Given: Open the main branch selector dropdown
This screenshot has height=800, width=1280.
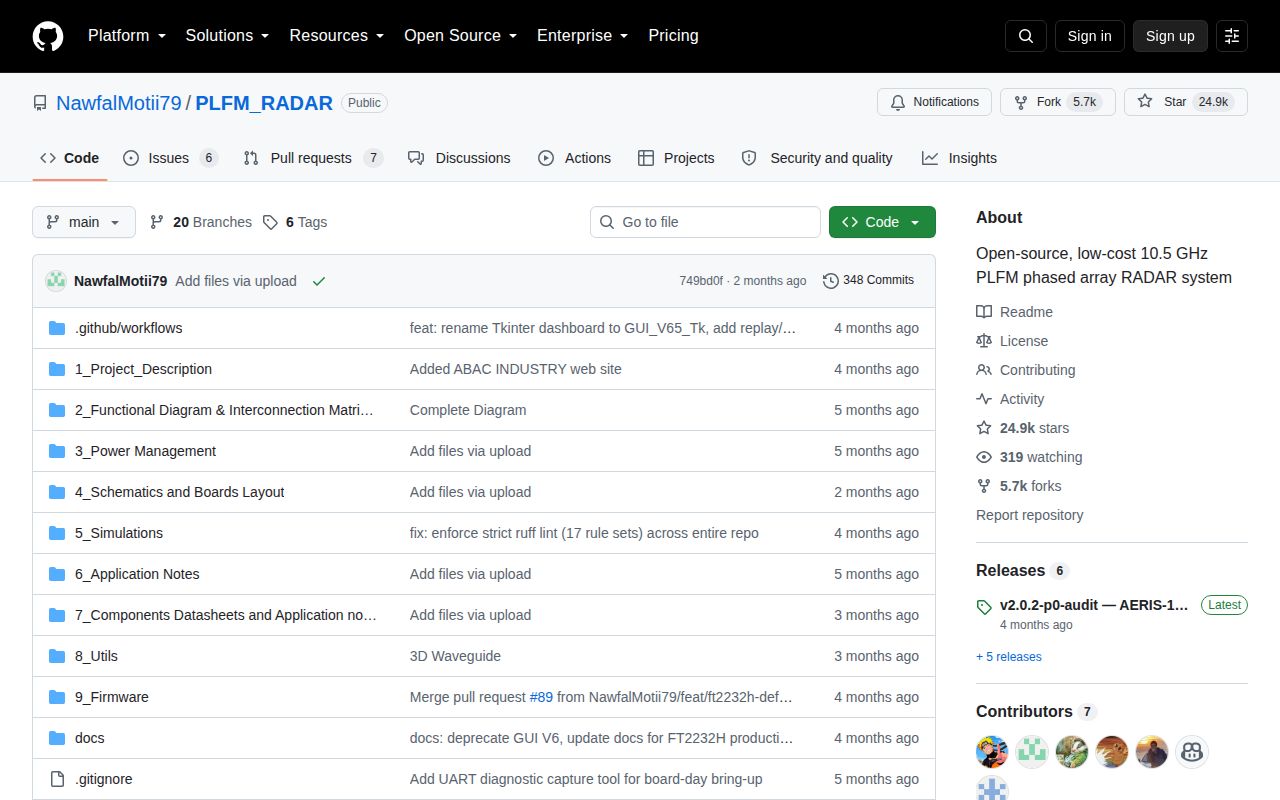Looking at the screenshot, I should [x=84, y=222].
